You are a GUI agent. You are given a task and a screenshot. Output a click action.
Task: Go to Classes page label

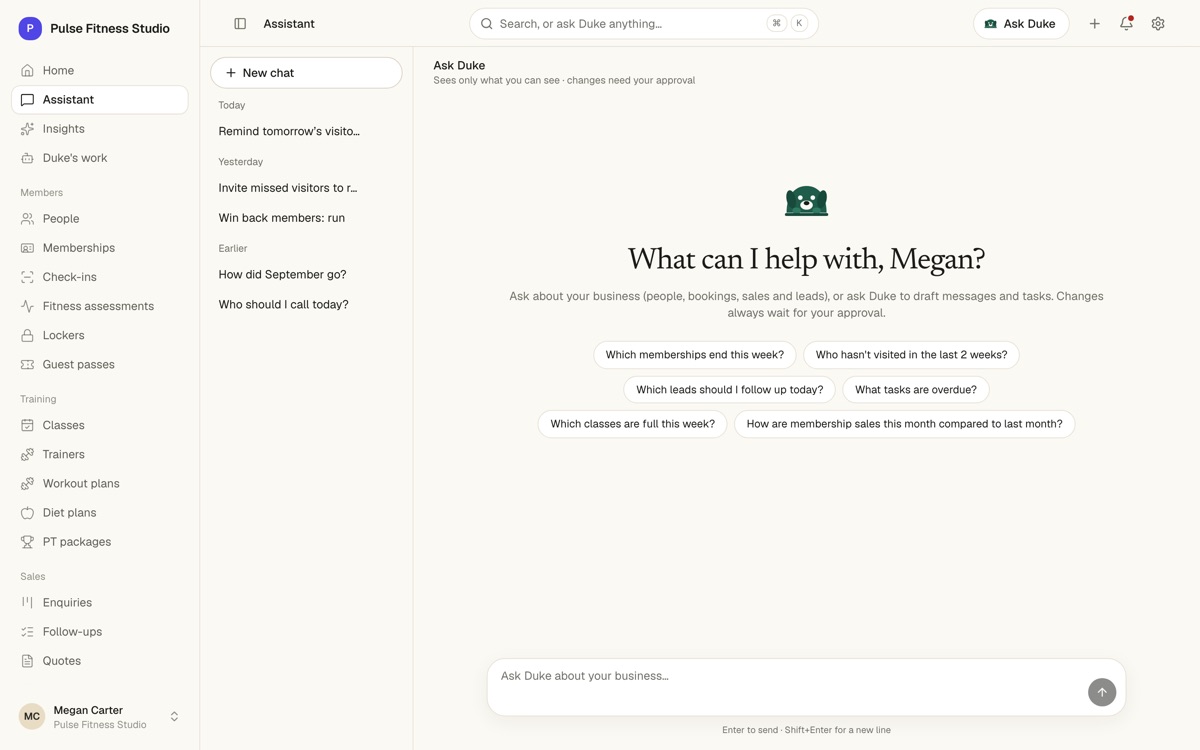coord(63,425)
